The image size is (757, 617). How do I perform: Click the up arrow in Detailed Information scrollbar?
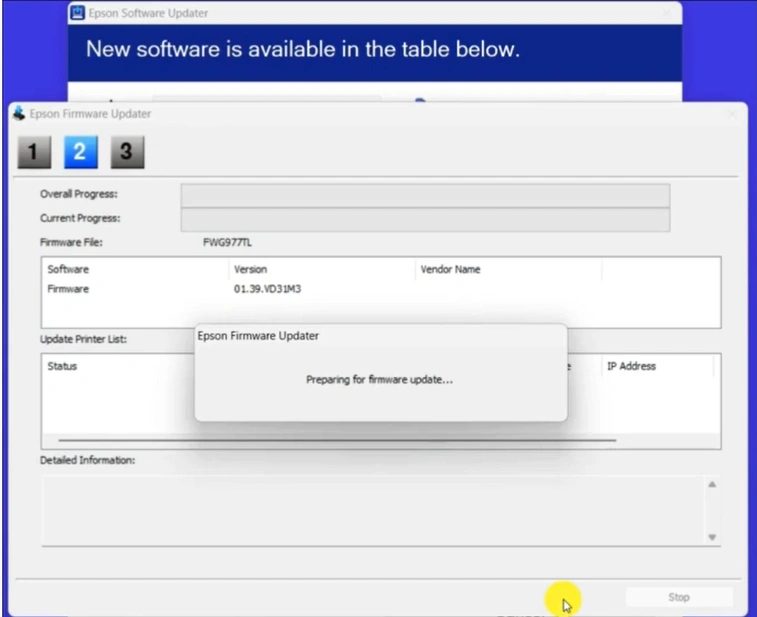click(x=713, y=485)
